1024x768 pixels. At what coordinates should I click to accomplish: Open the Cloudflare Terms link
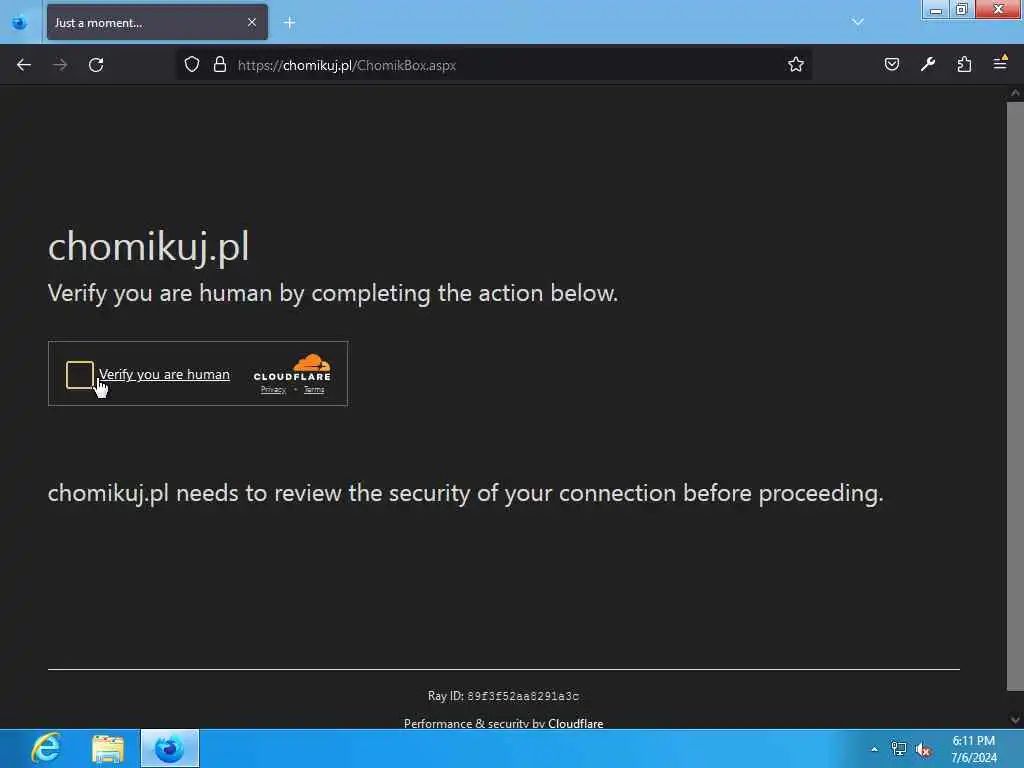click(314, 390)
